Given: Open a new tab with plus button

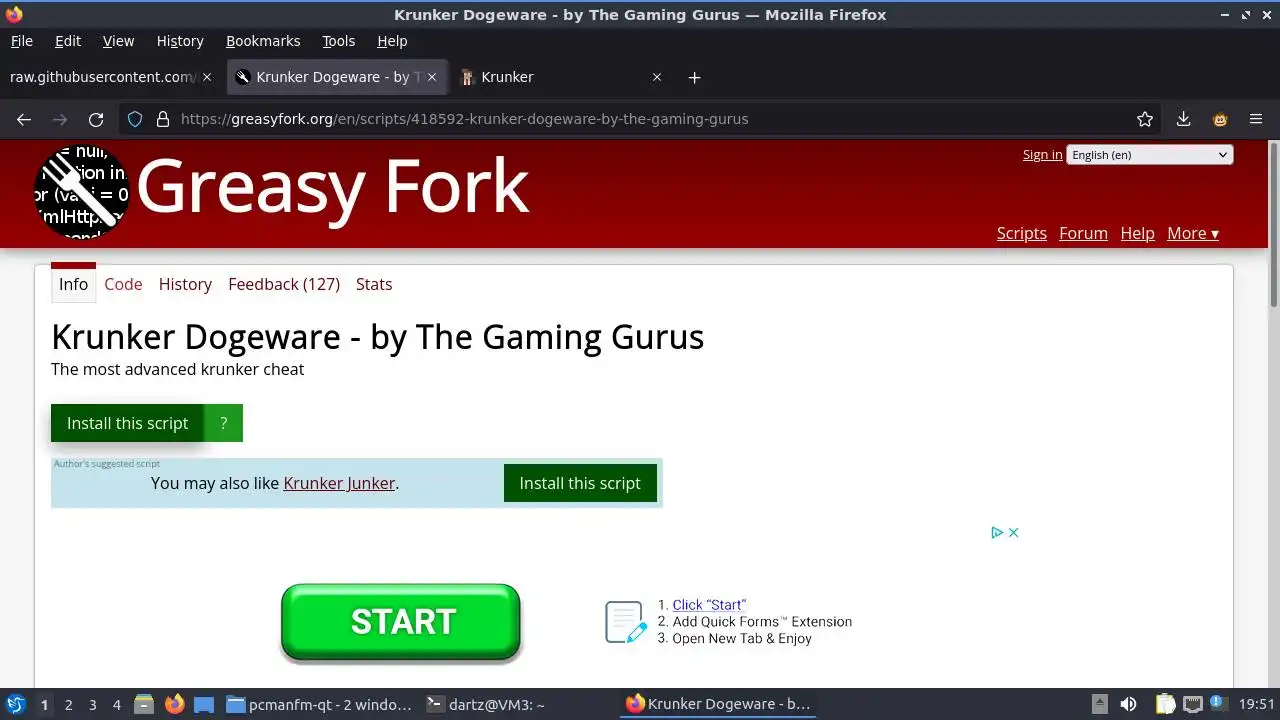Looking at the screenshot, I should pos(694,77).
